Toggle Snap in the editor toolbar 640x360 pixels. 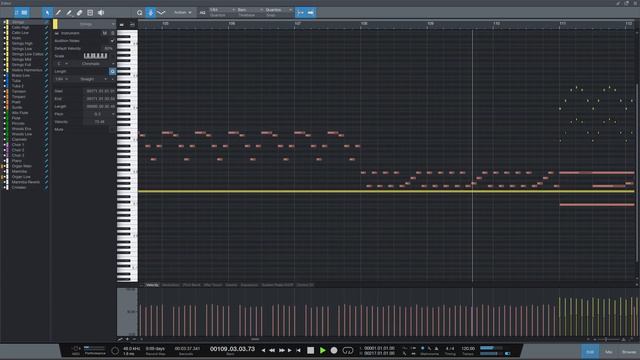coord(300,13)
